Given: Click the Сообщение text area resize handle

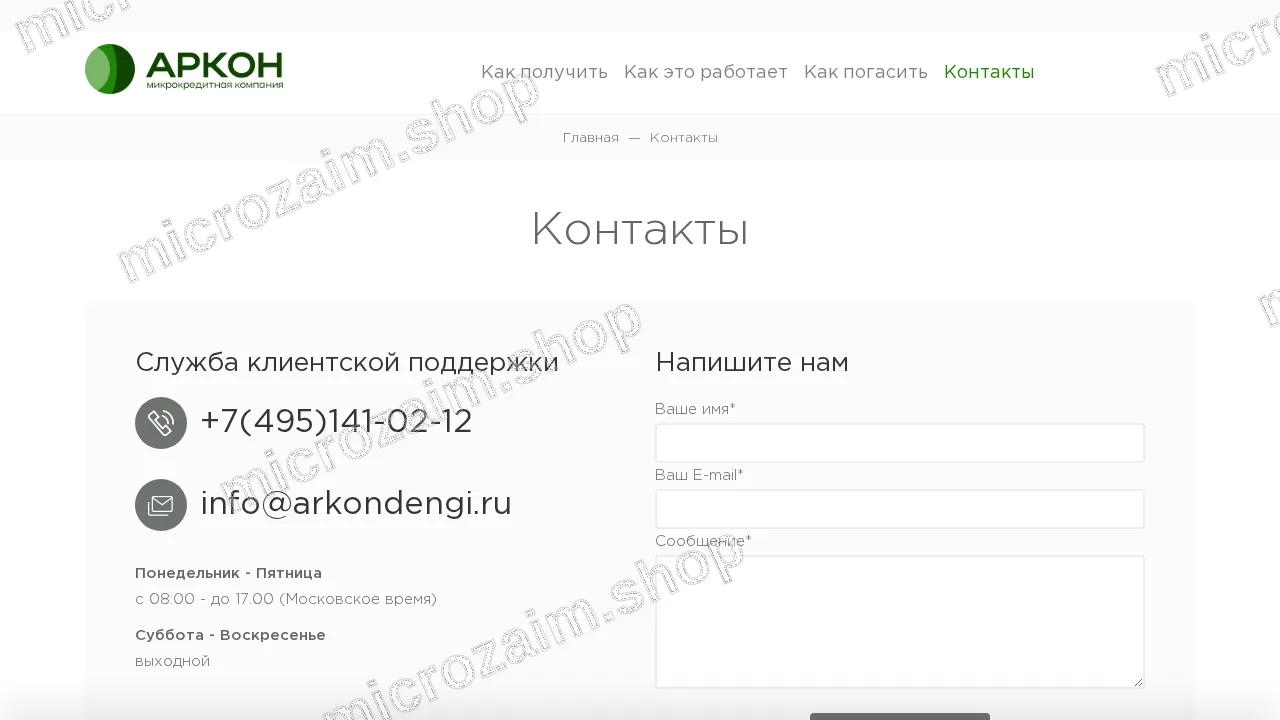Looking at the screenshot, I should (1137, 681).
